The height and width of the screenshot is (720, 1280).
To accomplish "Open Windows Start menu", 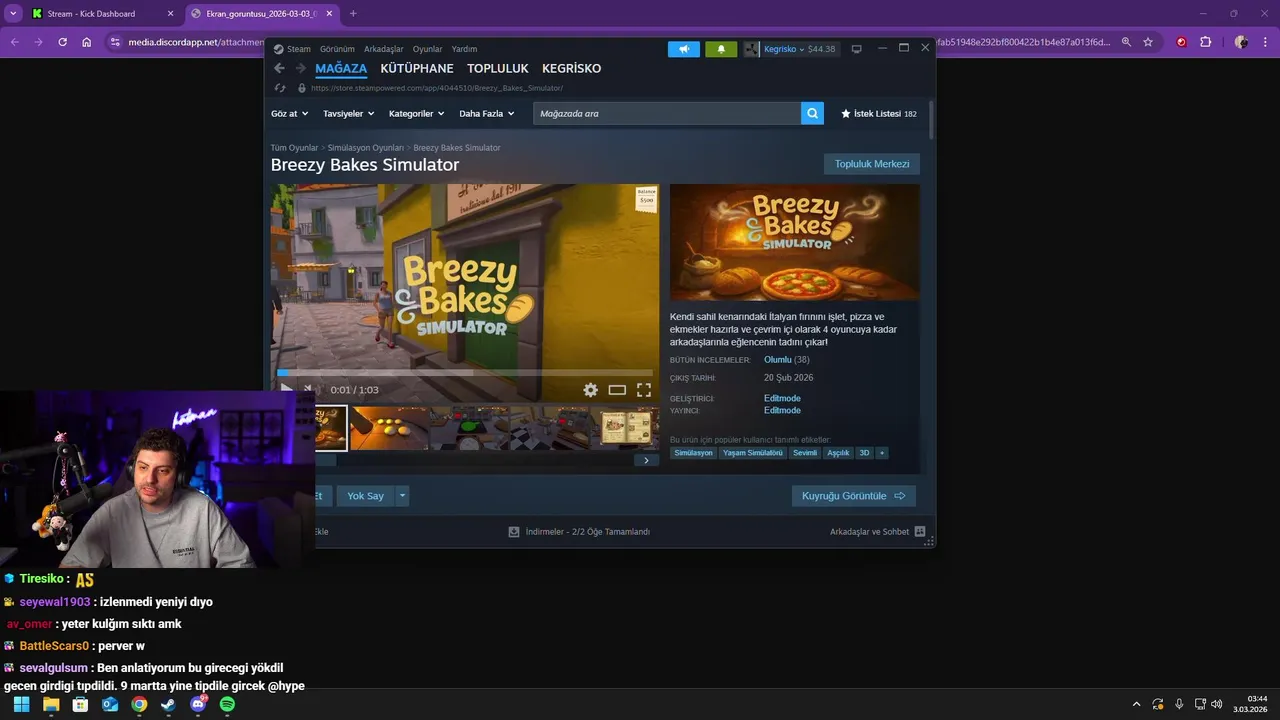I will pyautogui.click(x=21, y=704).
